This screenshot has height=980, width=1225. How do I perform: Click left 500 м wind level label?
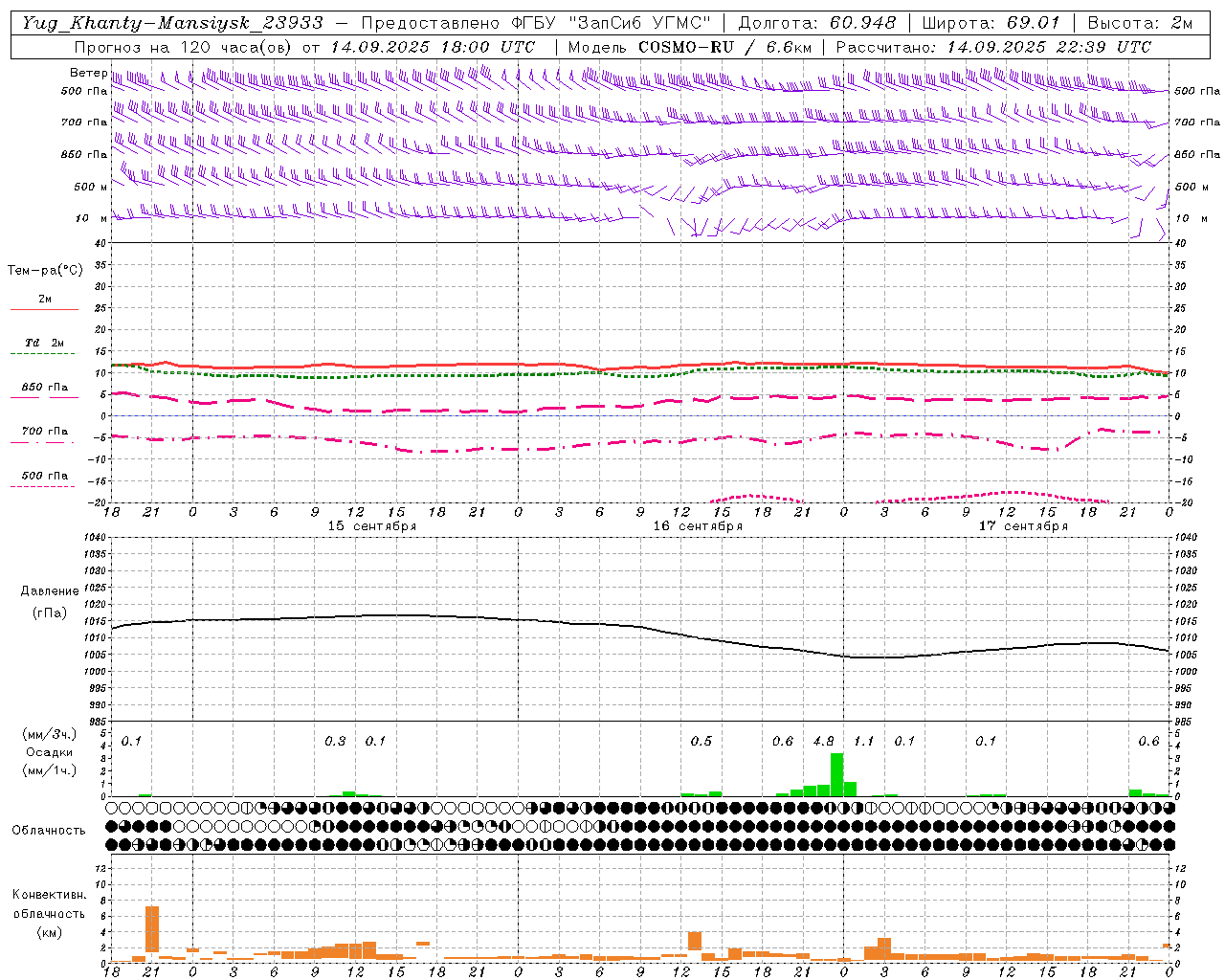[91, 187]
